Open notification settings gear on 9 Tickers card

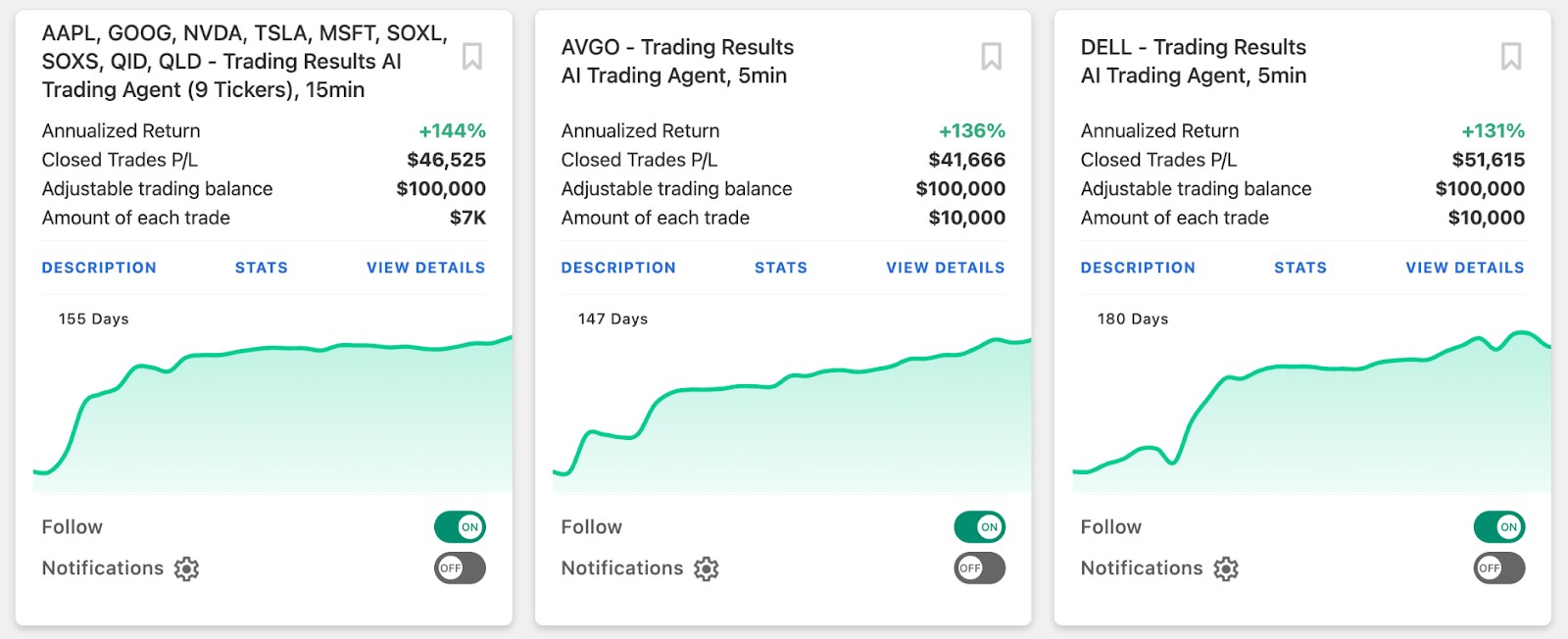coord(186,568)
